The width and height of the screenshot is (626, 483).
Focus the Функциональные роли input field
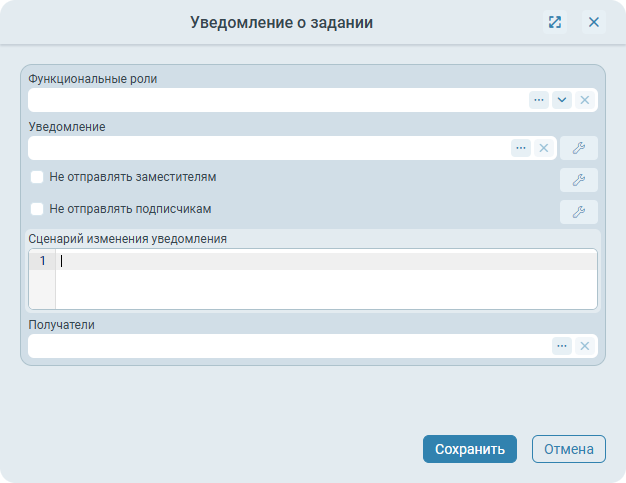(275, 100)
